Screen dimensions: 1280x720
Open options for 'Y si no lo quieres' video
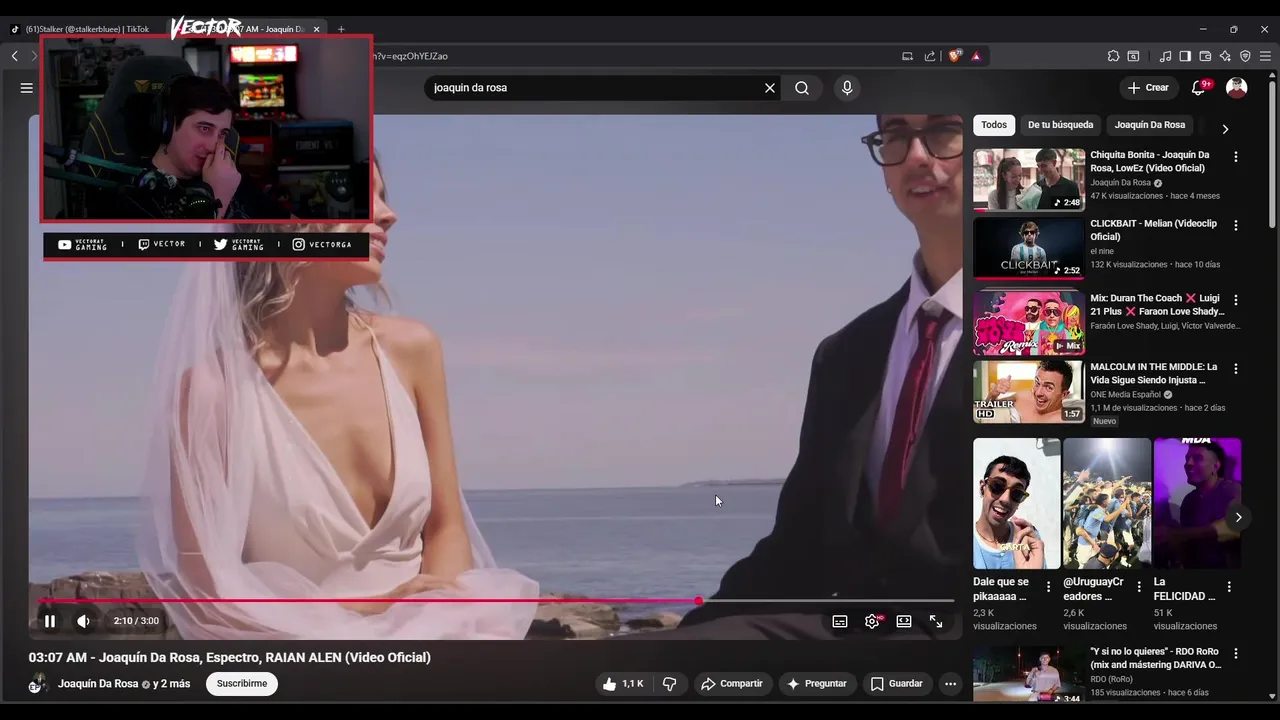[x=1236, y=654]
